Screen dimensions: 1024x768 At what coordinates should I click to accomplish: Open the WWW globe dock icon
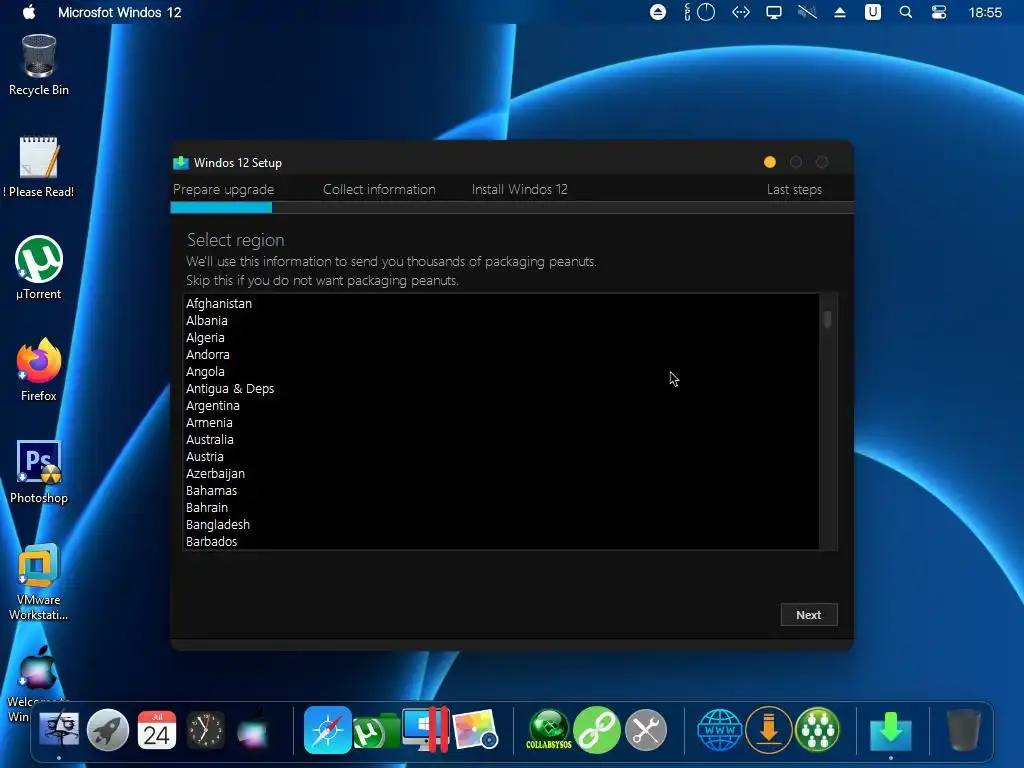point(720,729)
